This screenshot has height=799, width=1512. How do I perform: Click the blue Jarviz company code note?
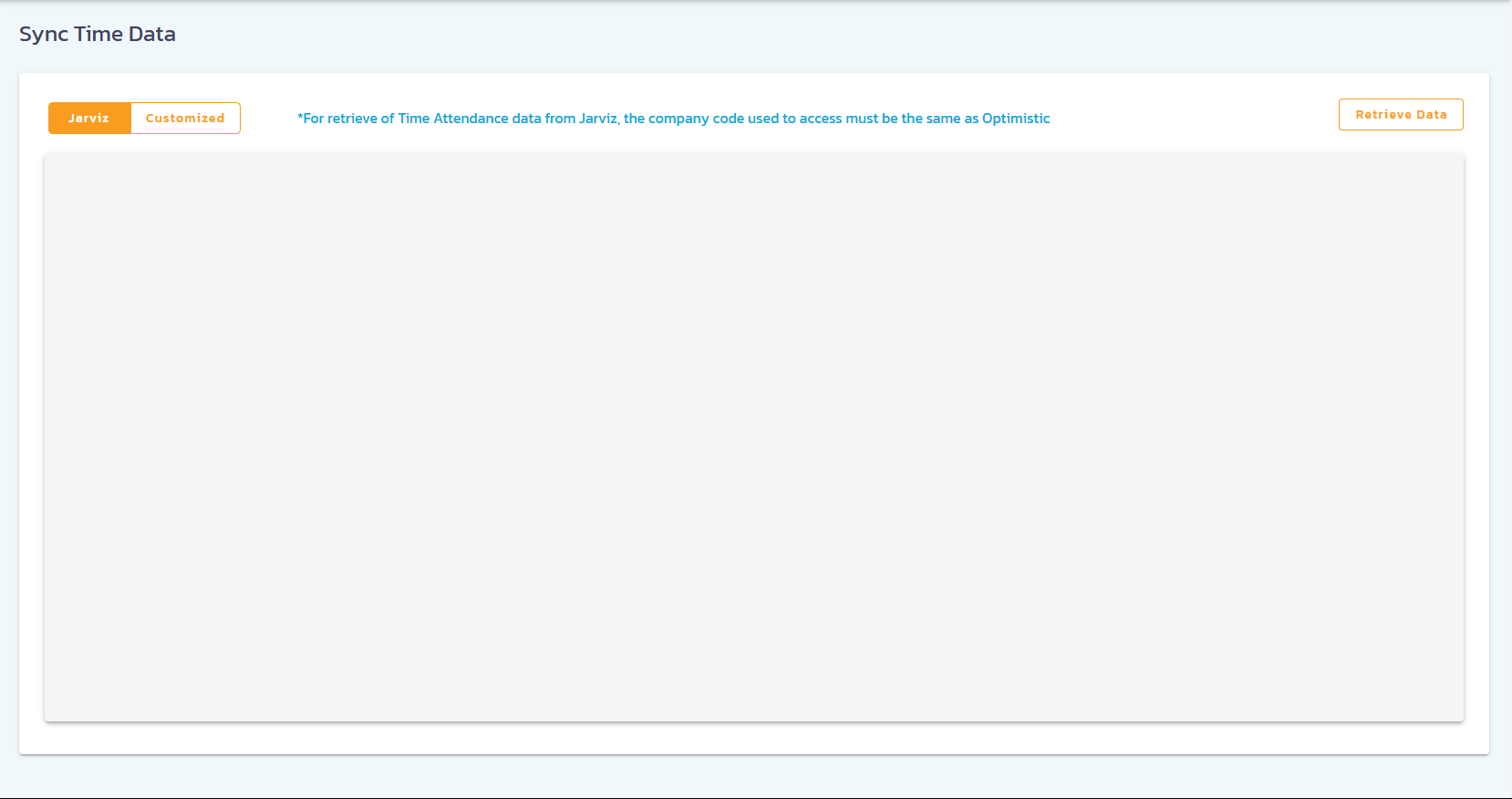673,119
